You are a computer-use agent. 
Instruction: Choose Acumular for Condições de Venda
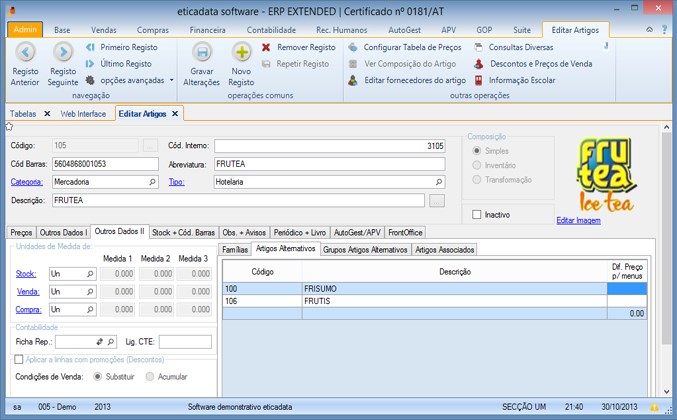151,377
